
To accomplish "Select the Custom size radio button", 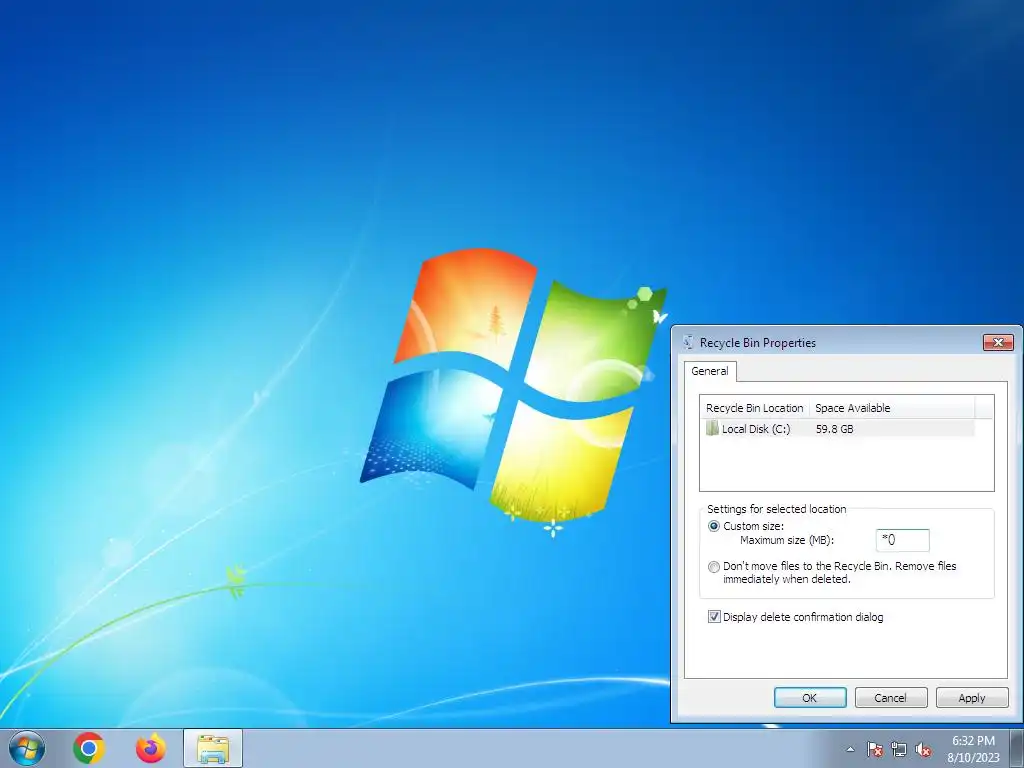I will pos(714,526).
